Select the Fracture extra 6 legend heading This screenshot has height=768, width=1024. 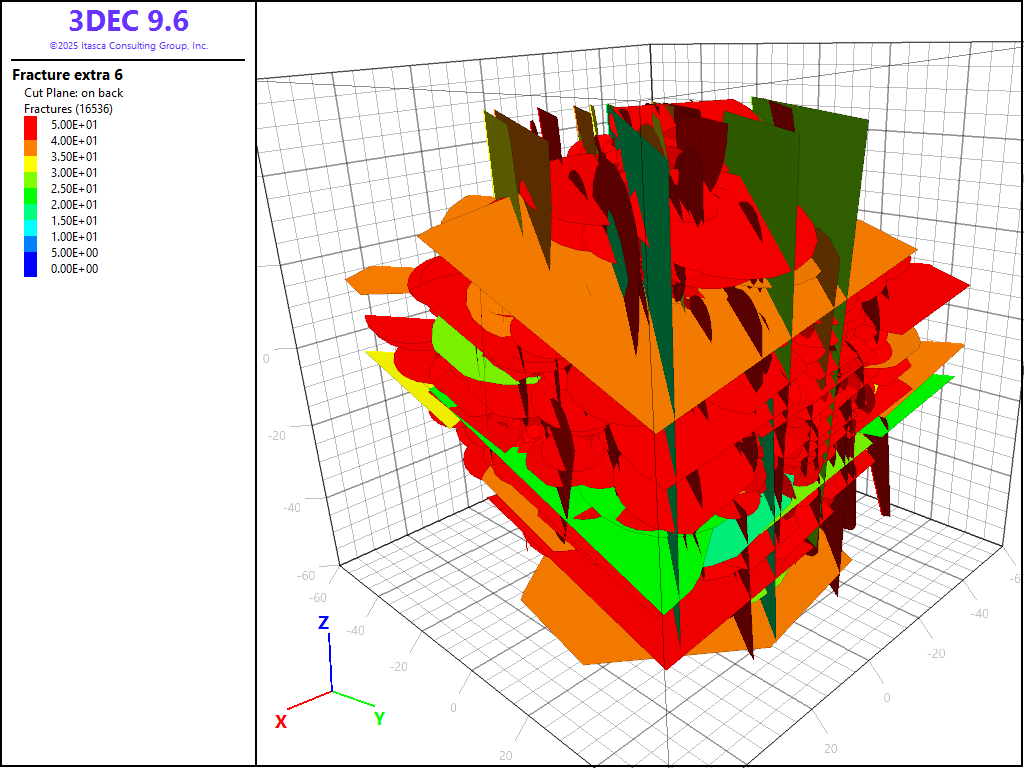67,75
